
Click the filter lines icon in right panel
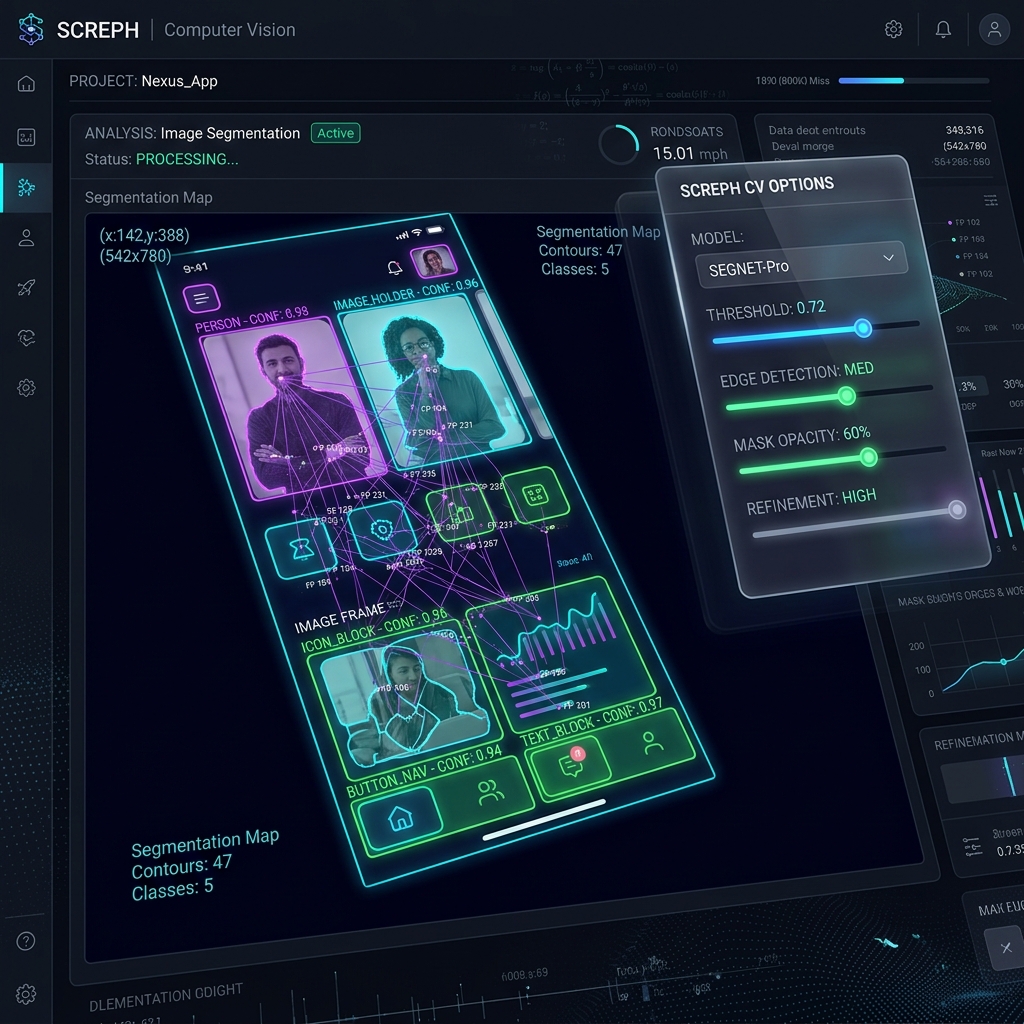click(x=990, y=200)
